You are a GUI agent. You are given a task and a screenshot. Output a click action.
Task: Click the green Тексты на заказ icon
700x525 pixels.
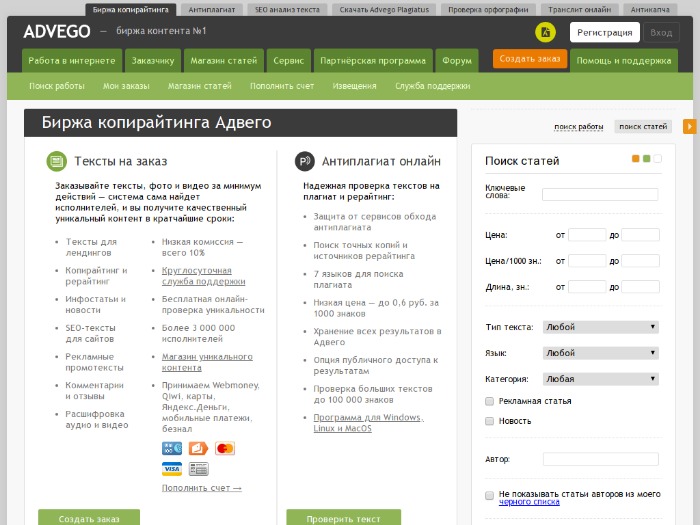pyautogui.click(x=57, y=161)
